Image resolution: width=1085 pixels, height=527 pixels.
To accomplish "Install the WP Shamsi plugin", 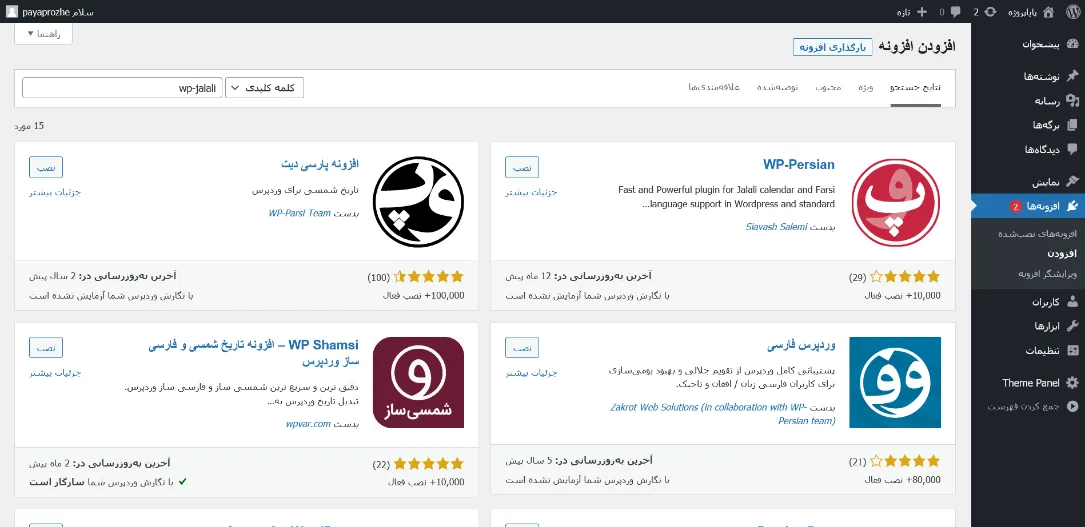I will coord(46,348).
